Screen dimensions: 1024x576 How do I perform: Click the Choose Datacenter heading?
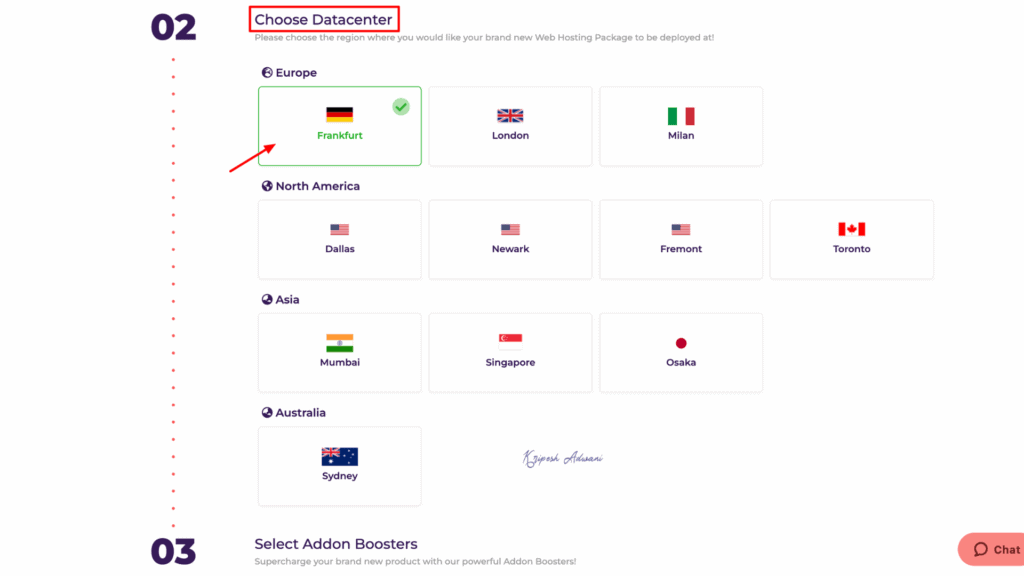click(x=323, y=18)
